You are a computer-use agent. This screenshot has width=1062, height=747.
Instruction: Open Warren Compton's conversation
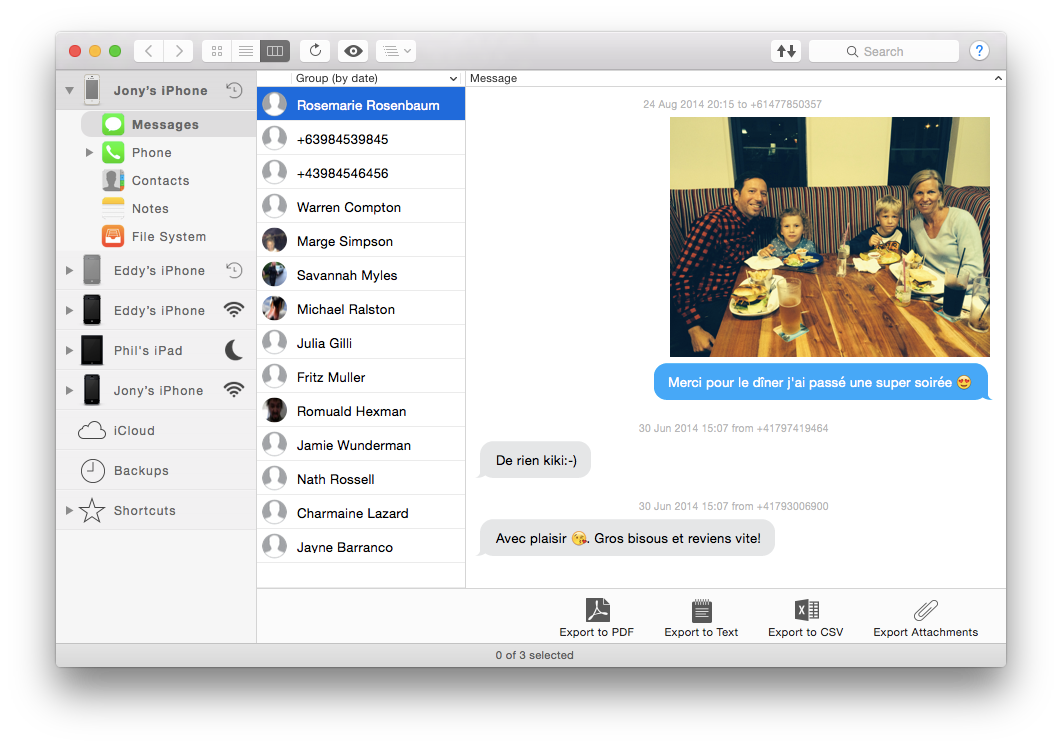pyautogui.click(x=361, y=207)
